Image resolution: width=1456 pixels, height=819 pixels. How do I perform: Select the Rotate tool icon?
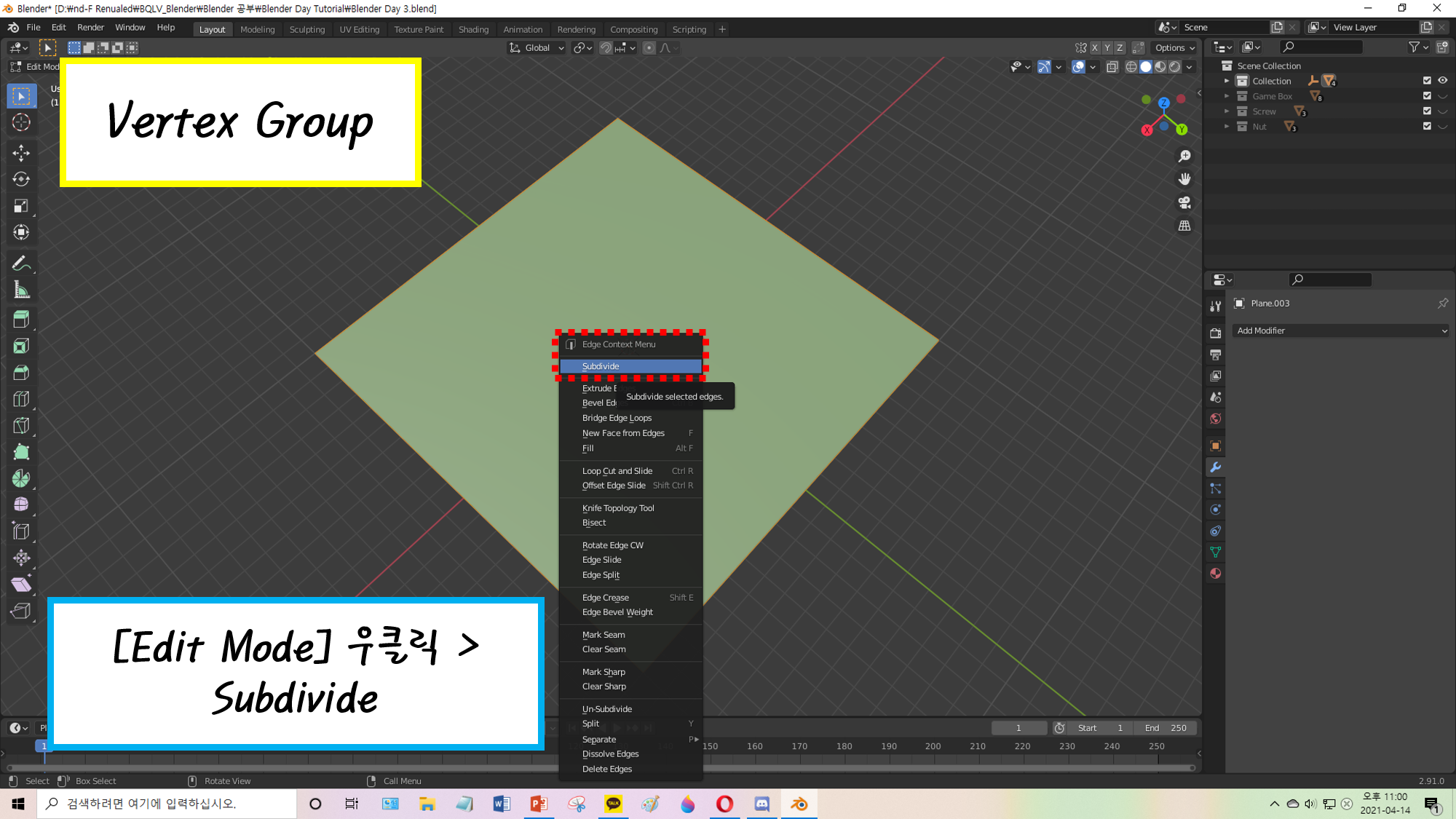[x=21, y=179]
